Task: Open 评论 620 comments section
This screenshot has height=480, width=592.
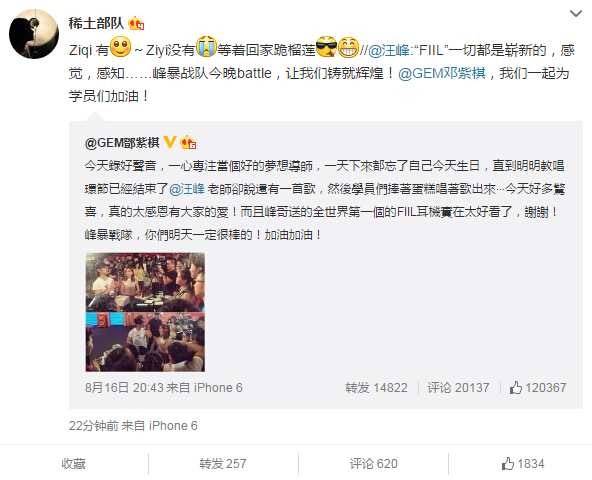Action: (x=373, y=464)
